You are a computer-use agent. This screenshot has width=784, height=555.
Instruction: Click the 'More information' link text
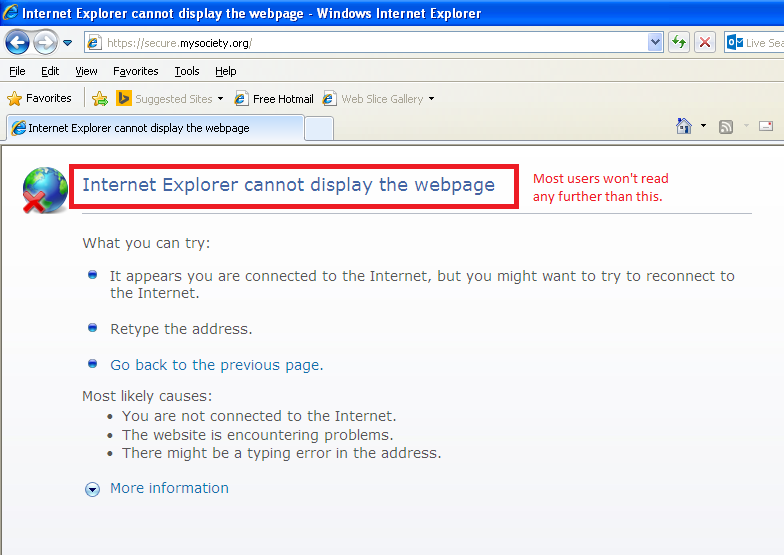(170, 488)
